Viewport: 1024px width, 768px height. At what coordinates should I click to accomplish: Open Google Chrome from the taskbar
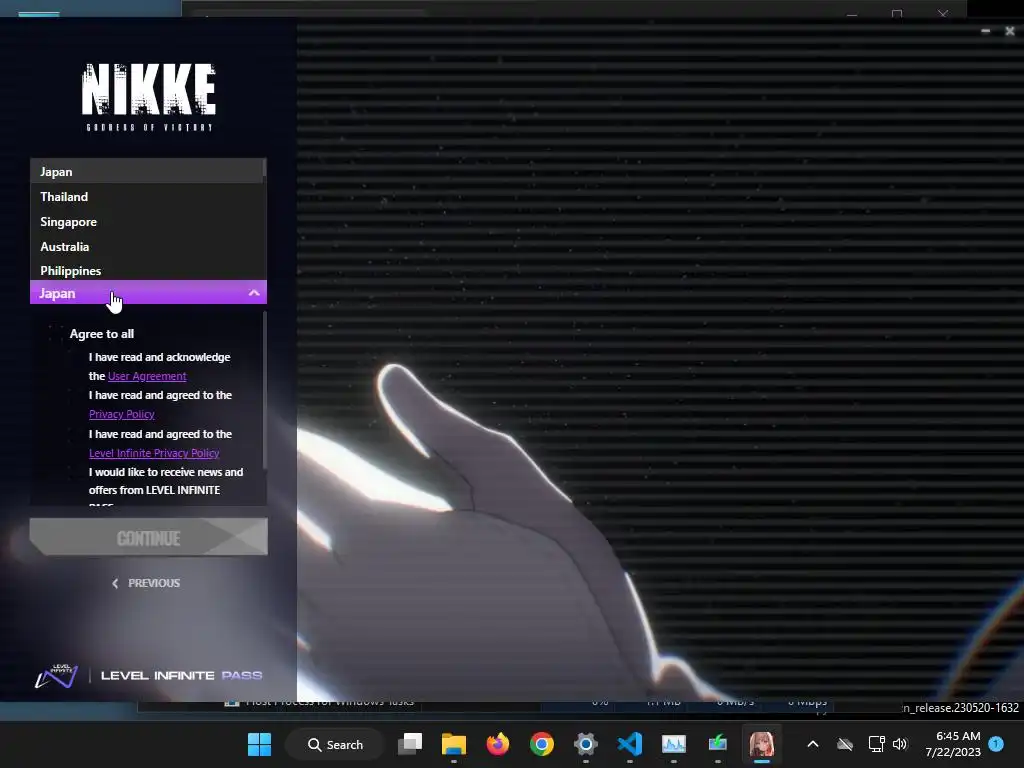[x=541, y=744]
